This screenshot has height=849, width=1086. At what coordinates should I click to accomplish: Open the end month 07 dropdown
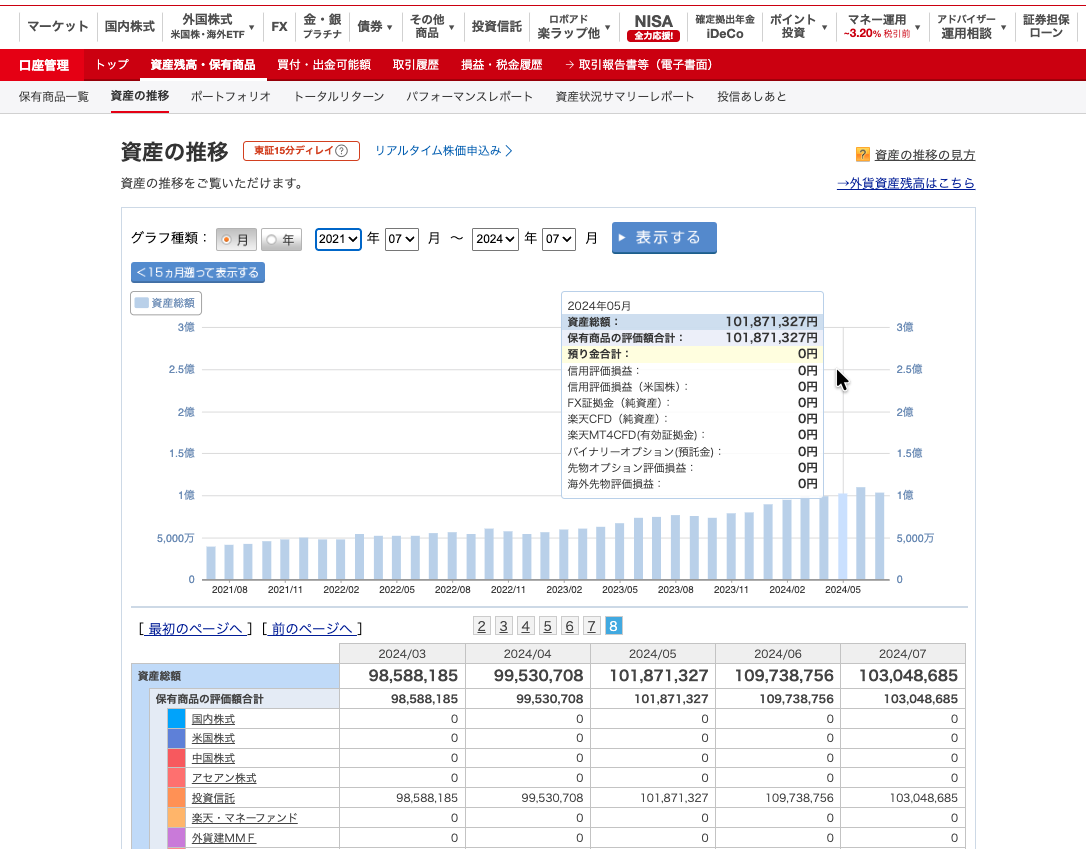(559, 239)
